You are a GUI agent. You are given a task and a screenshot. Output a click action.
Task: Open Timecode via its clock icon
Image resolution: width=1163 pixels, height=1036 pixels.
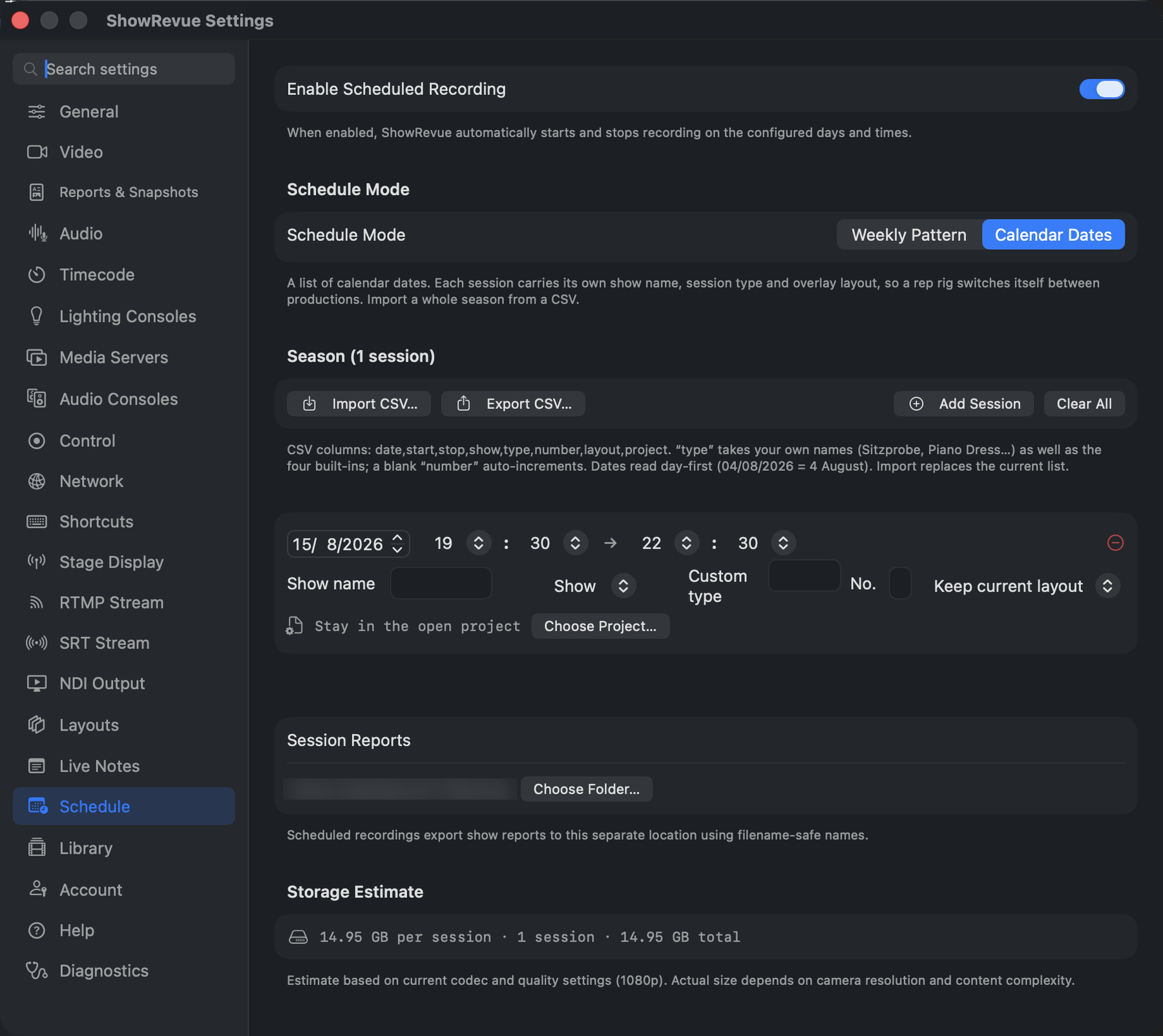37,275
